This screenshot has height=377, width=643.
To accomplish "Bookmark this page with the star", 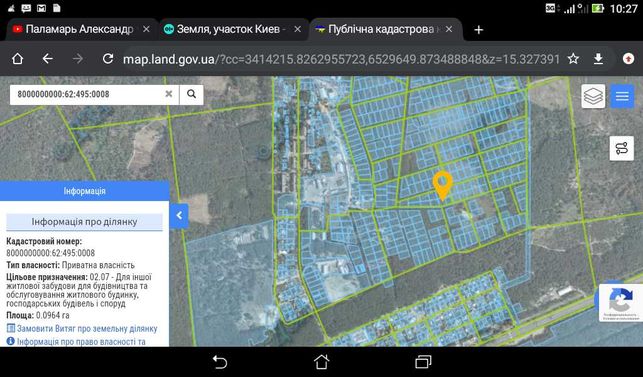I will (x=573, y=59).
